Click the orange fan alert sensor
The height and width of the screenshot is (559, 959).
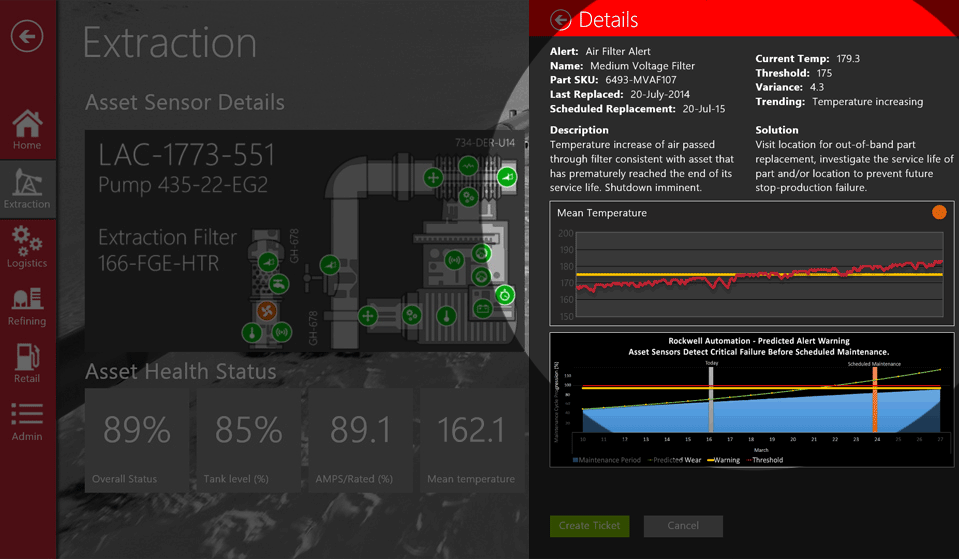[265, 312]
